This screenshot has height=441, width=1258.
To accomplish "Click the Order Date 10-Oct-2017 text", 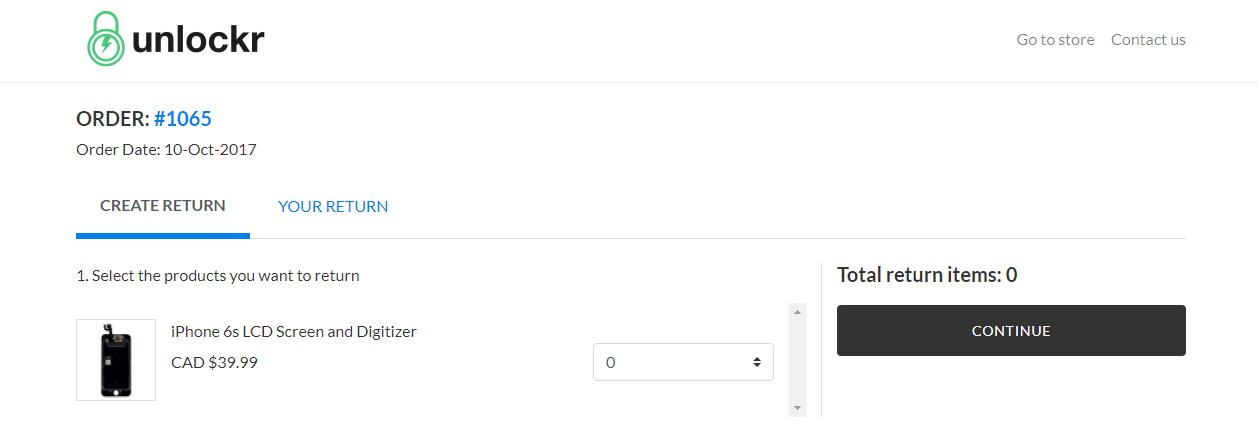I will pyautogui.click(x=166, y=150).
